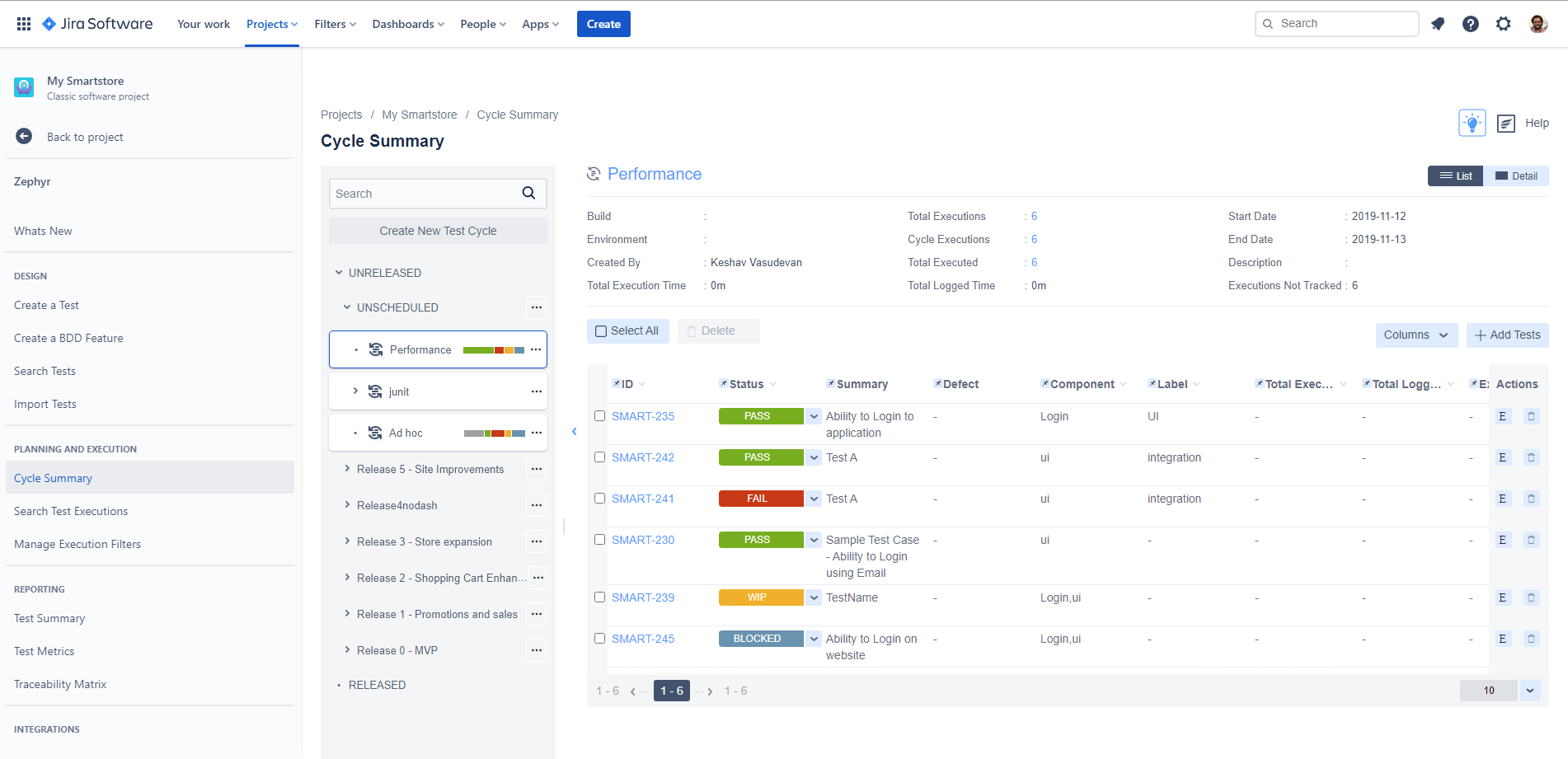This screenshot has height=759, width=1568.
Task: Click Create New Test Cycle
Action: pyautogui.click(x=438, y=231)
